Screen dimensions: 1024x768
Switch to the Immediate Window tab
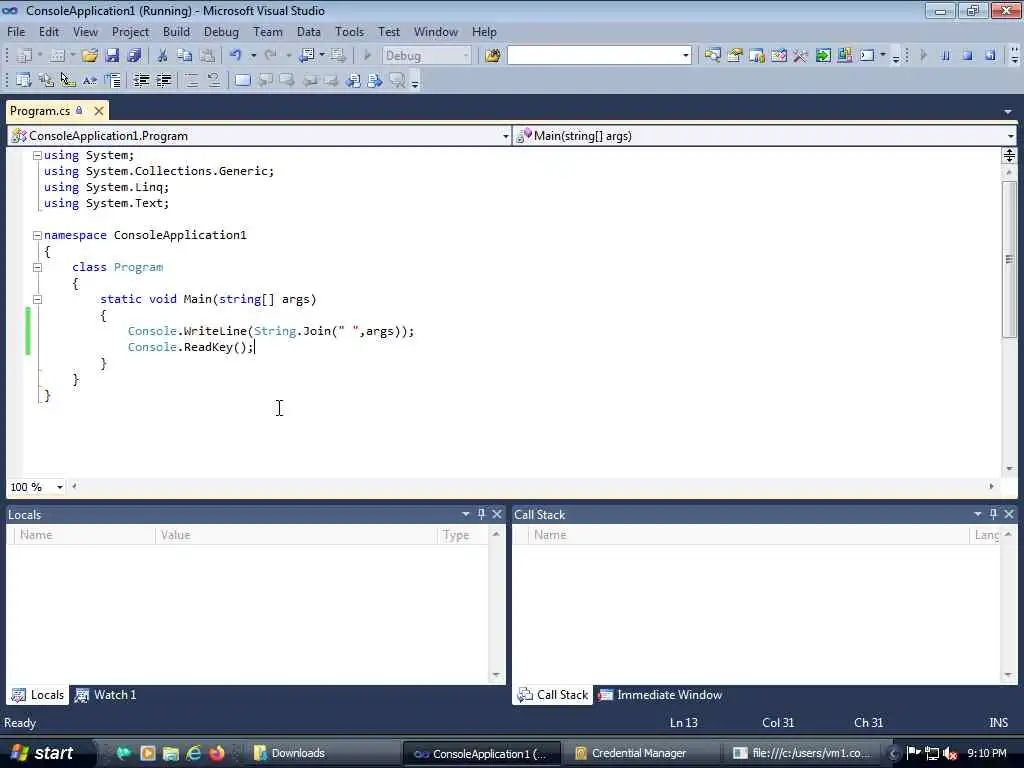[661, 695]
